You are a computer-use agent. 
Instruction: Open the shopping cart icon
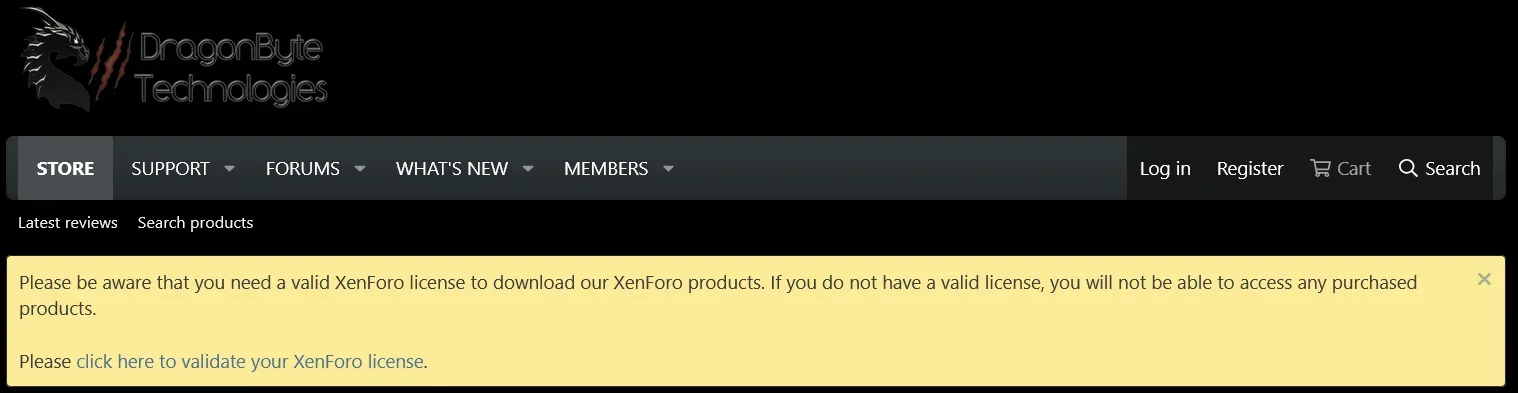1320,168
